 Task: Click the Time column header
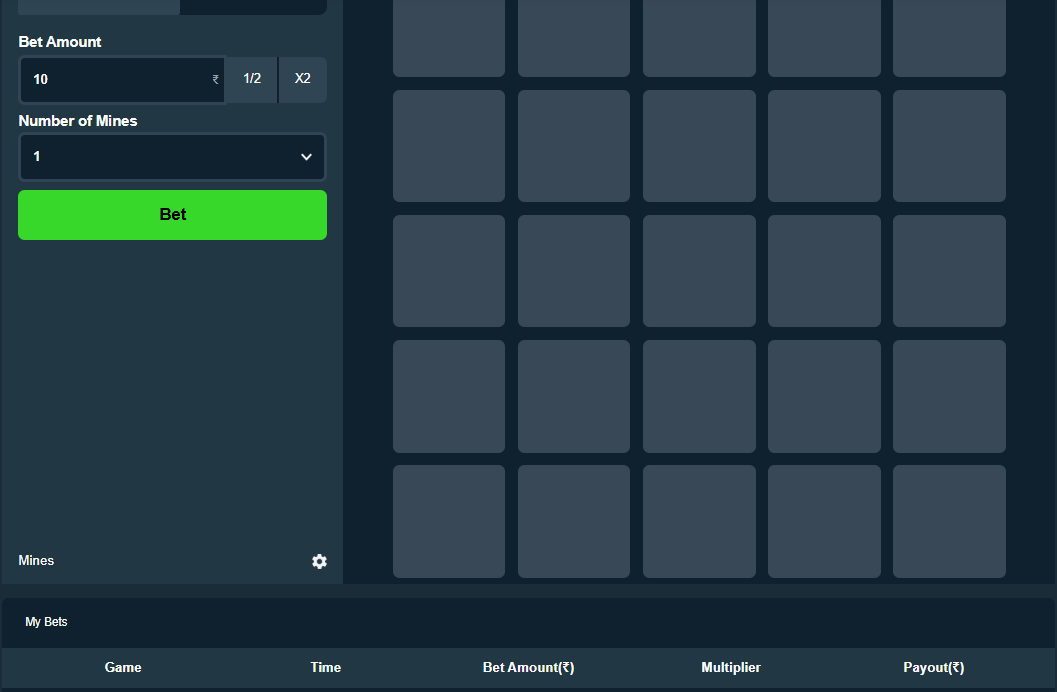click(x=325, y=668)
